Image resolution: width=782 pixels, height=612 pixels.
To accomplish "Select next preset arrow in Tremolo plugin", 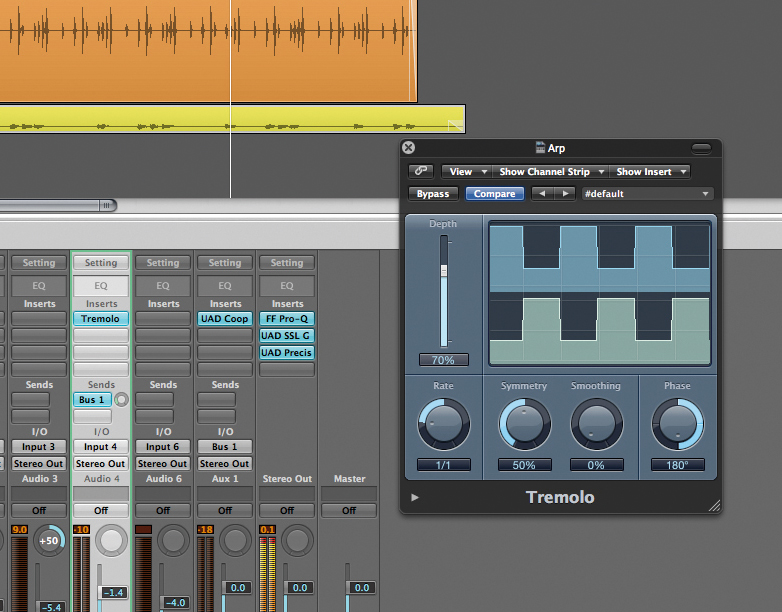I will [565, 194].
